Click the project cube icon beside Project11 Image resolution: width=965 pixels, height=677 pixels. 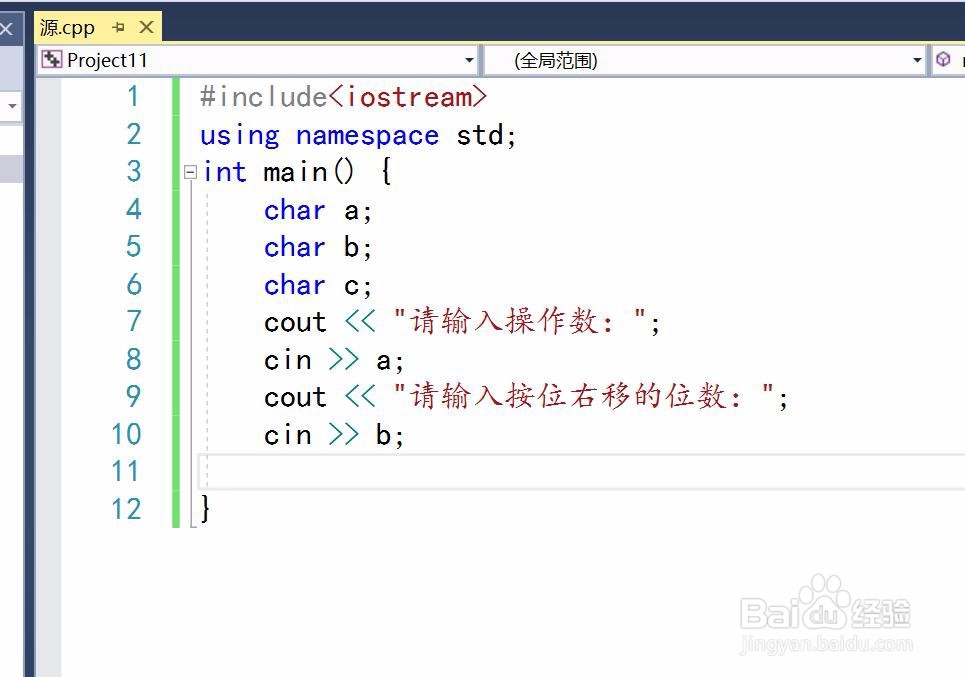(51, 60)
